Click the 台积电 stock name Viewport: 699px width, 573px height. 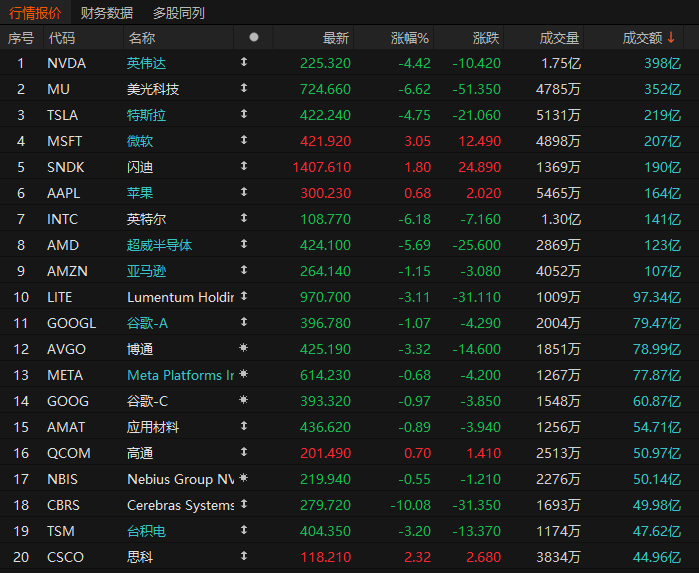[x=146, y=531]
